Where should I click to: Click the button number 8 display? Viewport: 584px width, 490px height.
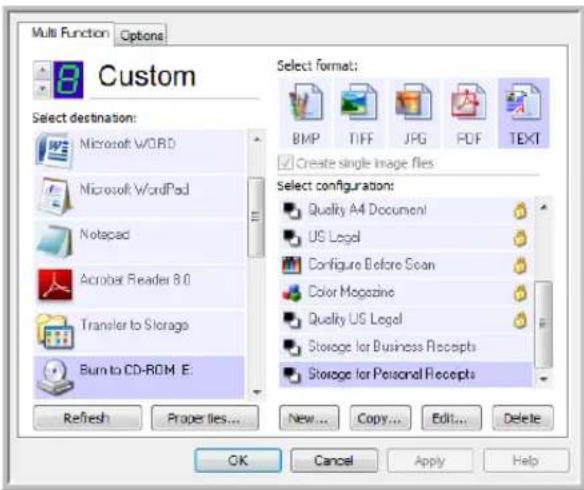[x=69, y=80]
